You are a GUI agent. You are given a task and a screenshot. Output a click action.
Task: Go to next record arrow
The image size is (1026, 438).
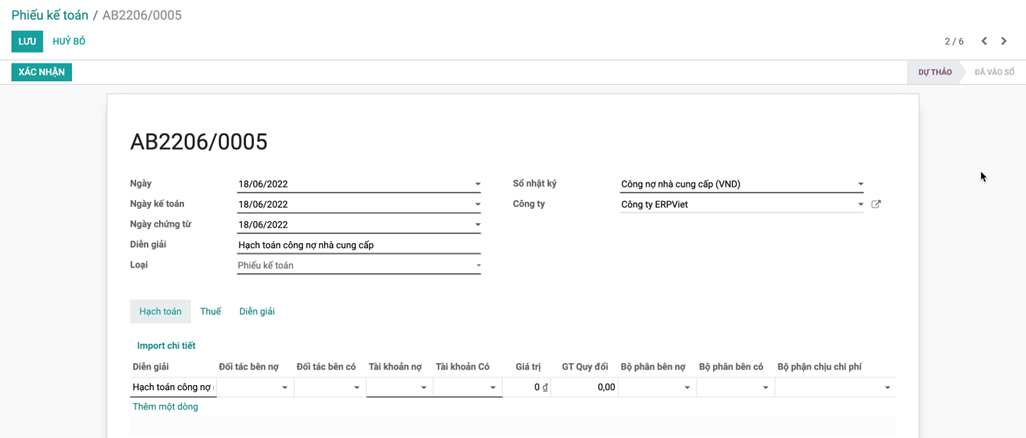1004,41
